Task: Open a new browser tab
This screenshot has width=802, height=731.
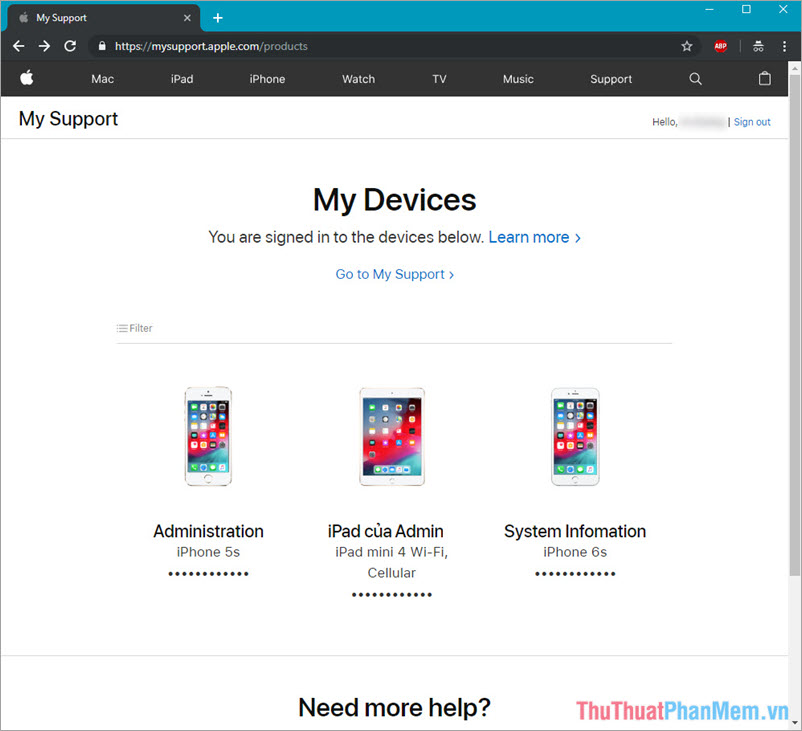Action: [x=218, y=17]
